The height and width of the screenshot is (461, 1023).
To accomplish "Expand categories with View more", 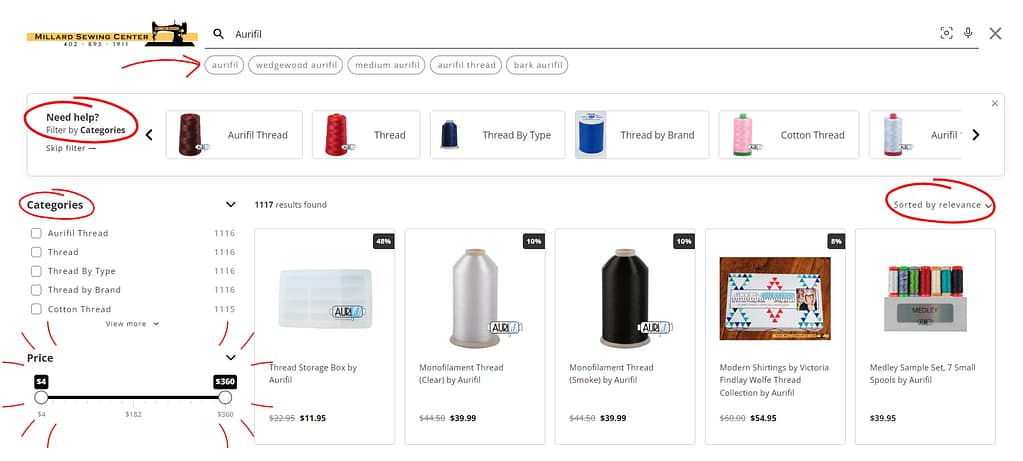I will [x=132, y=323].
